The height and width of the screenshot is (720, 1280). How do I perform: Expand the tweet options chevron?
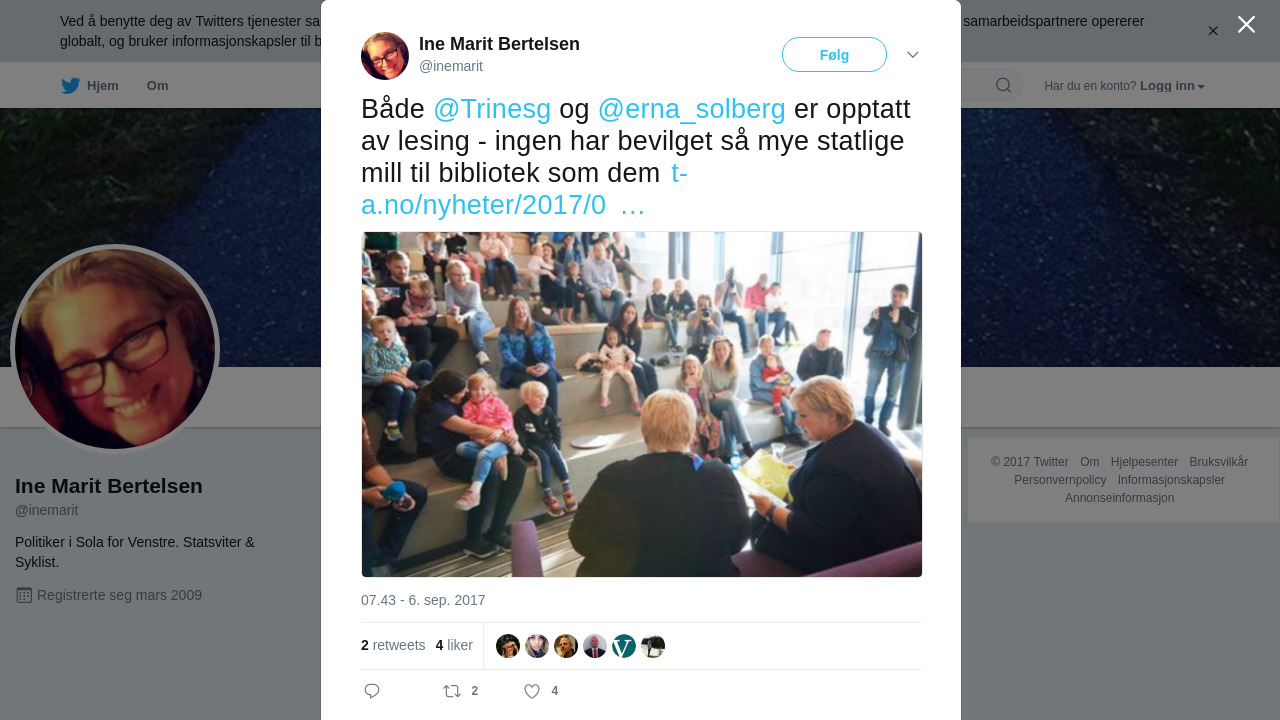click(913, 55)
